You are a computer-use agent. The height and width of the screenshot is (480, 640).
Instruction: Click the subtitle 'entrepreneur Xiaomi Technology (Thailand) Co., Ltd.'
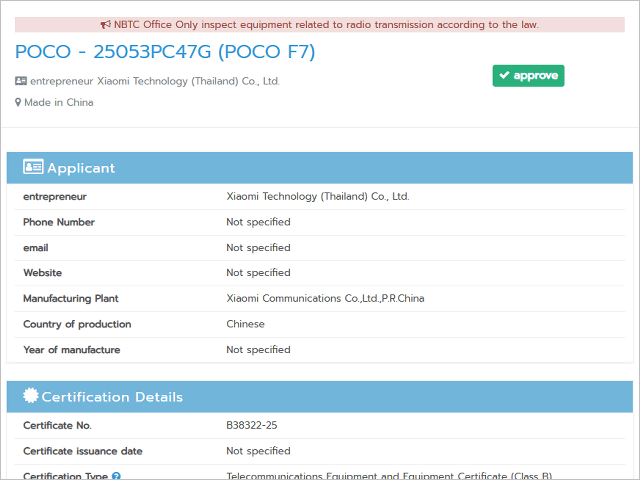pyautogui.click(x=155, y=81)
